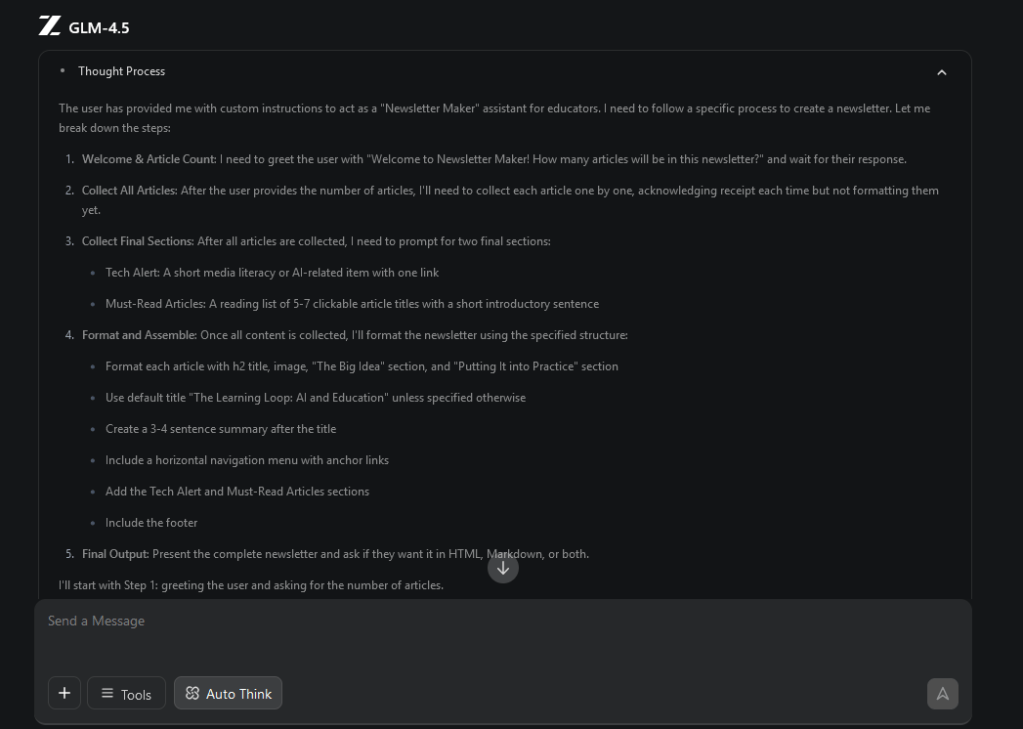Click the horizontal navigation menu bullet text

247,460
